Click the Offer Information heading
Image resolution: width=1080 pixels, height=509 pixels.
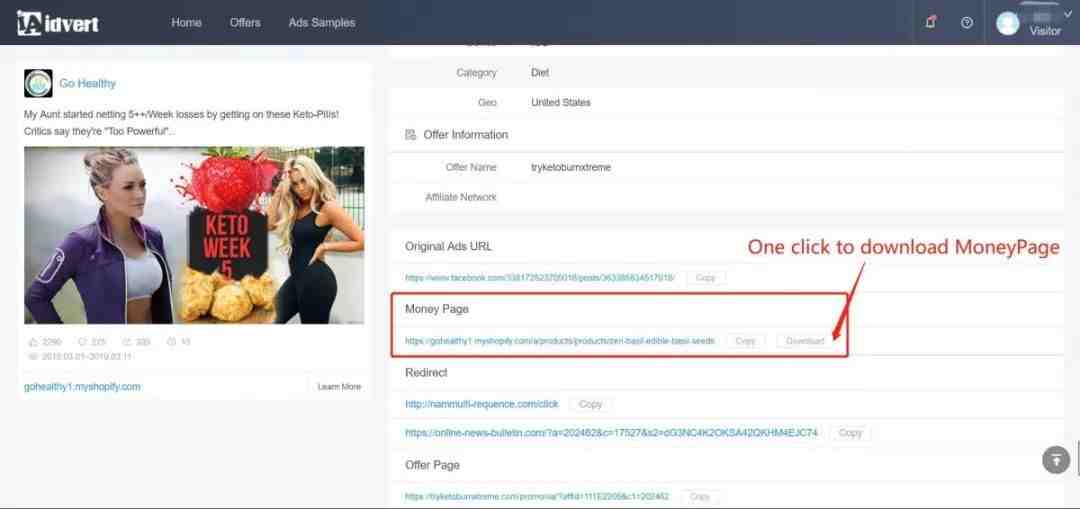(466, 135)
